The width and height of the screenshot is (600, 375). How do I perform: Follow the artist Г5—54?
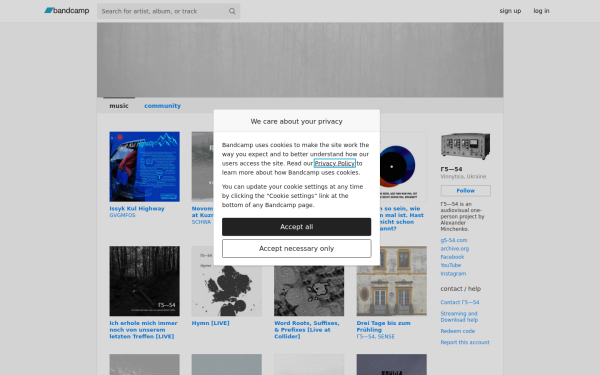click(x=465, y=191)
